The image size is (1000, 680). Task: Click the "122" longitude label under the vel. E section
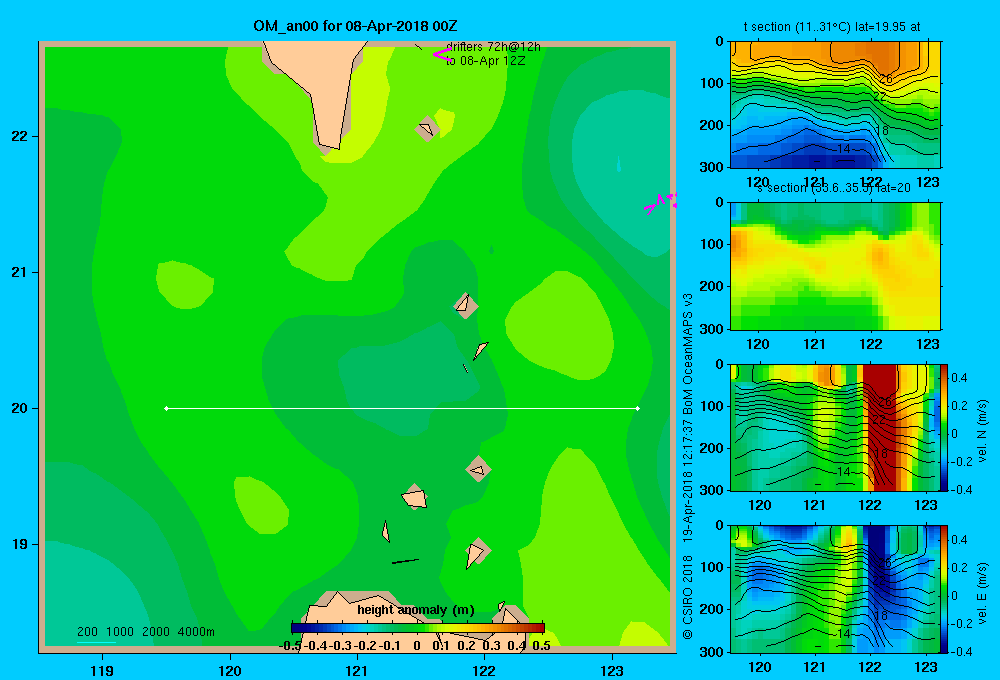[x=871, y=667]
